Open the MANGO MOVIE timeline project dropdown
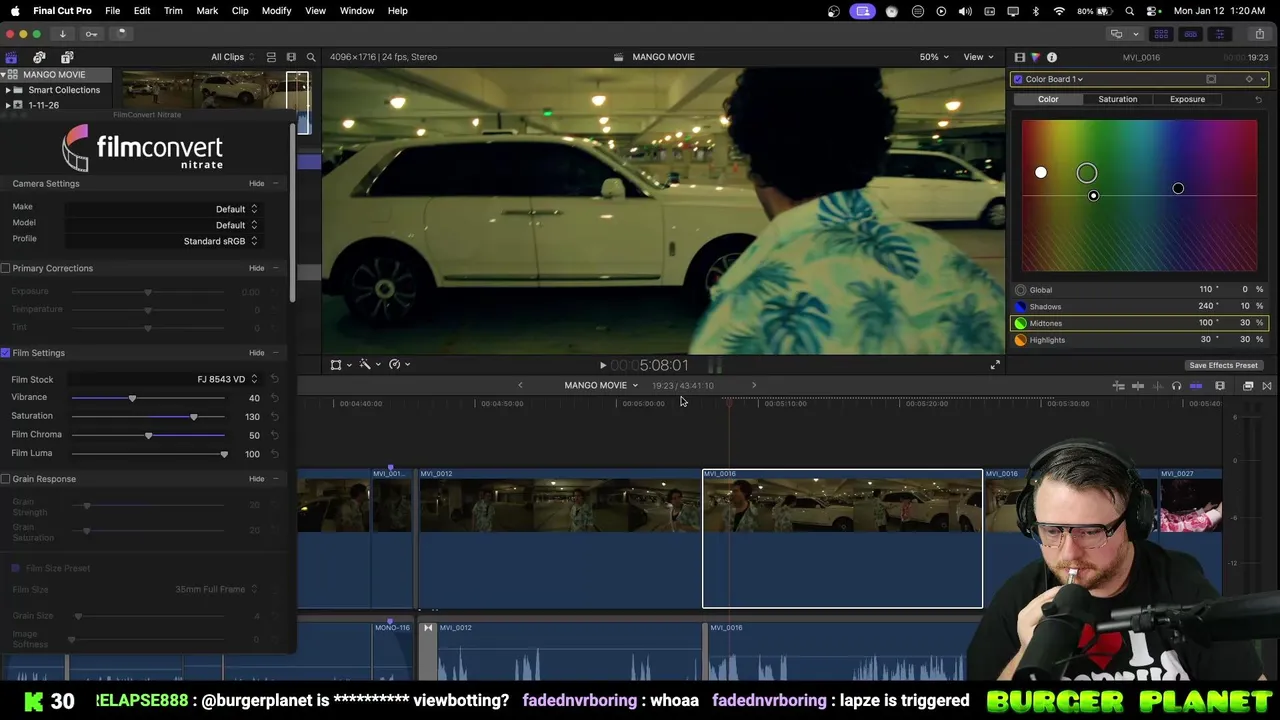Screen dimensions: 1280x720 point(600,385)
